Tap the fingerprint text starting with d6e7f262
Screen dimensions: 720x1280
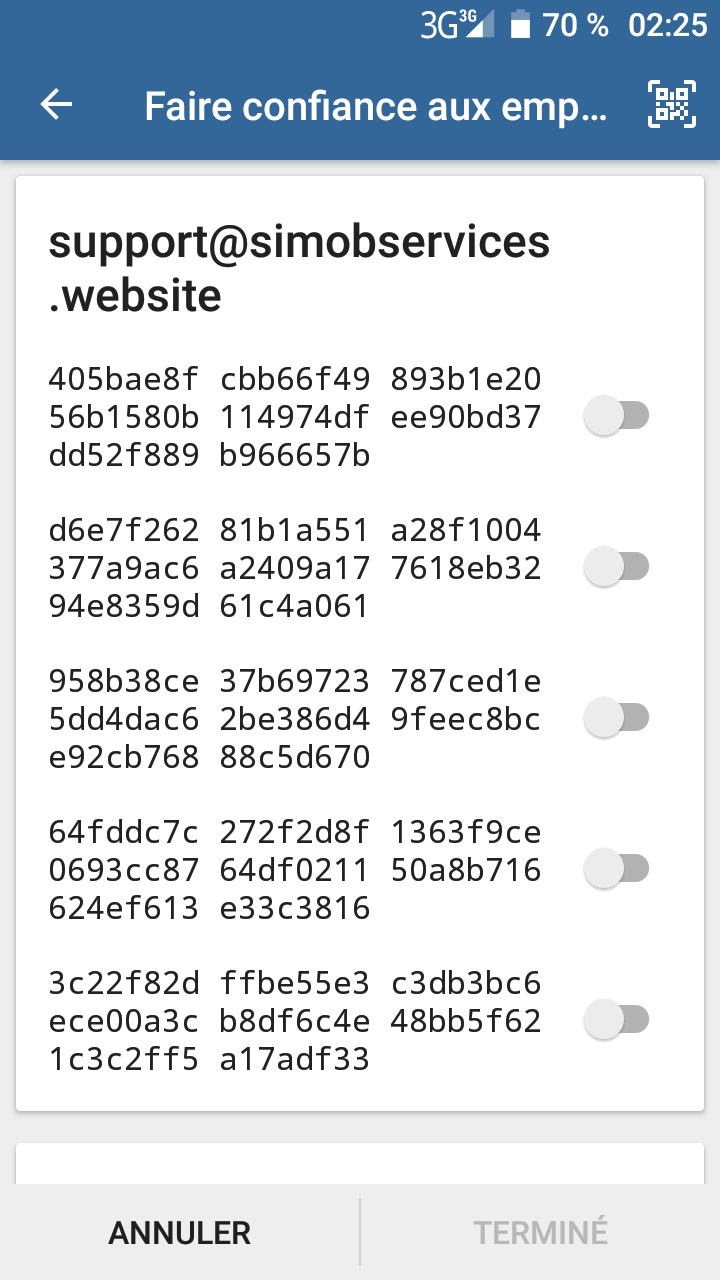point(295,568)
